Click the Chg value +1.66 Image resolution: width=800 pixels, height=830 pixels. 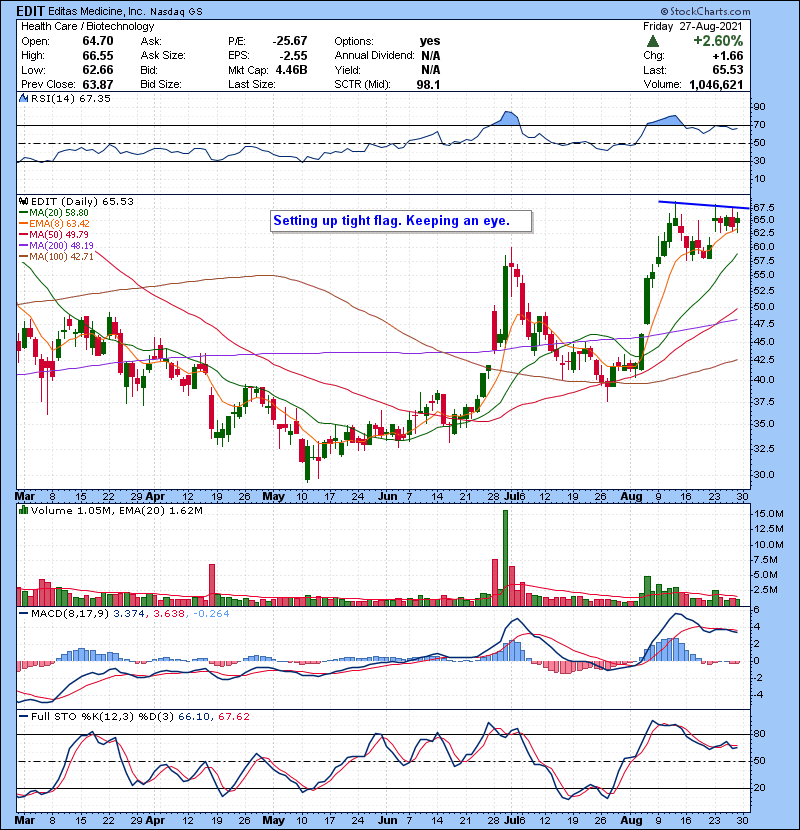tap(727, 56)
